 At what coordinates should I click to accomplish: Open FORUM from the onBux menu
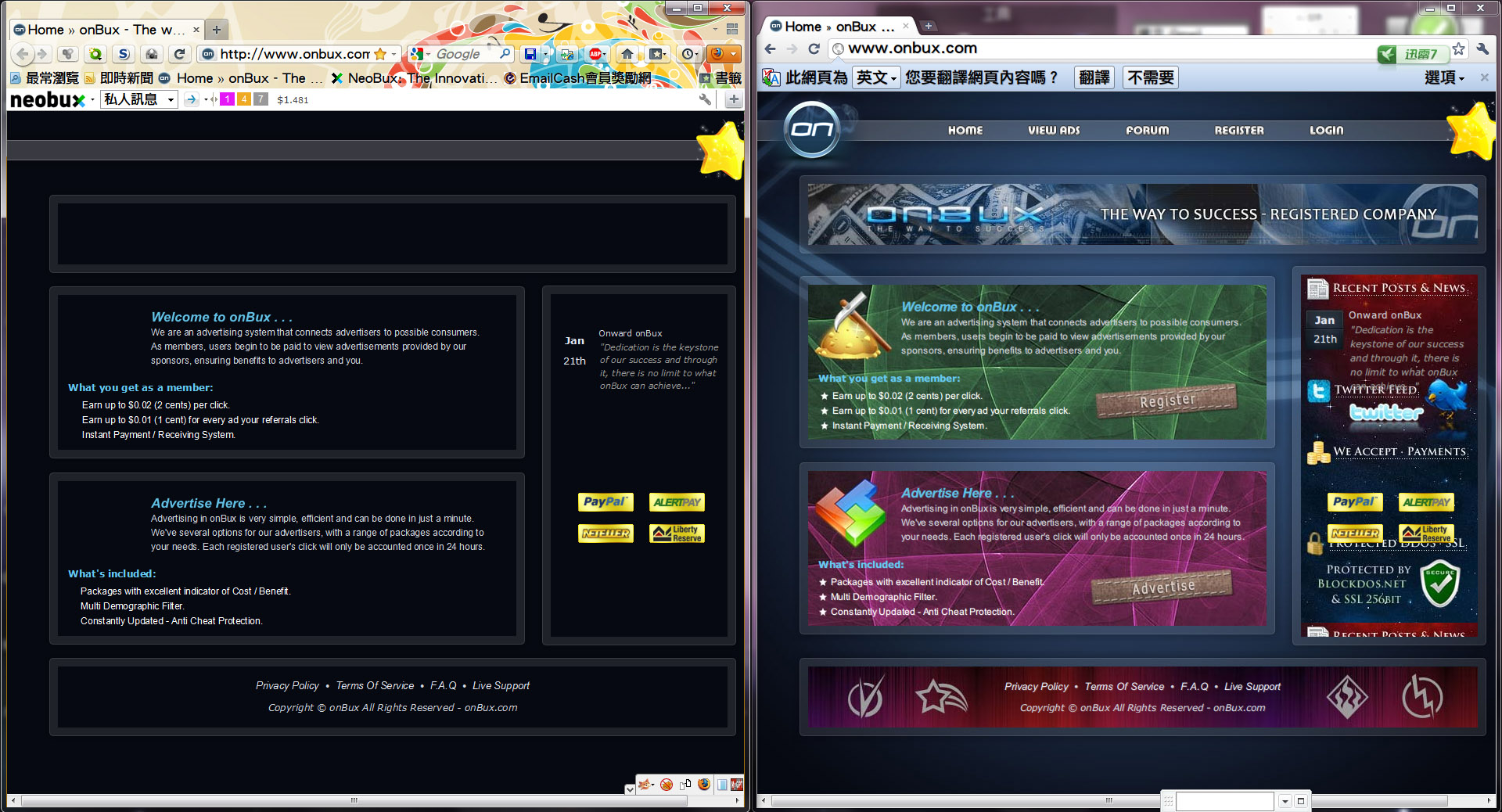click(1148, 130)
